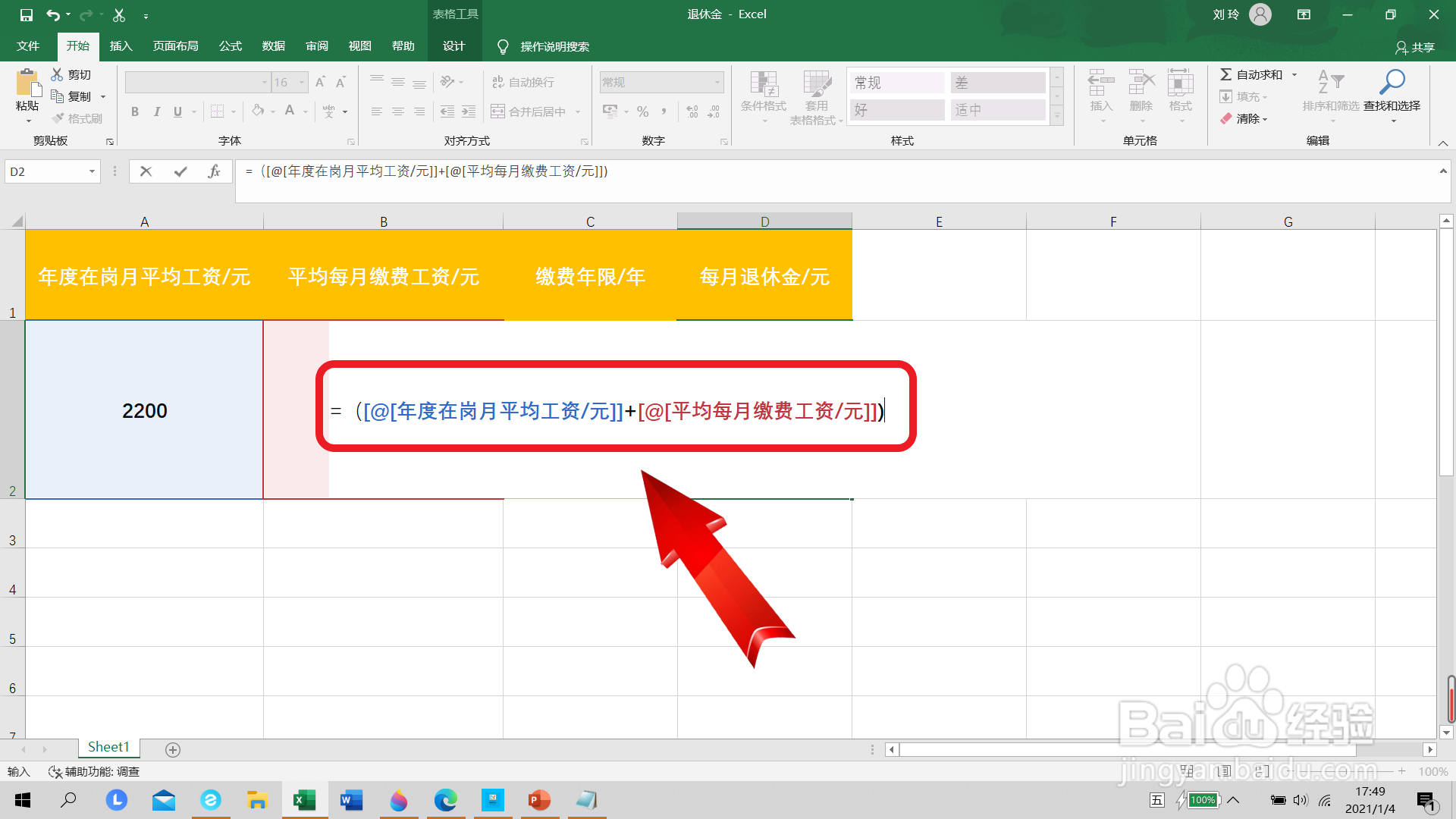Toggle align text right
The image size is (1456, 819).
[419, 111]
